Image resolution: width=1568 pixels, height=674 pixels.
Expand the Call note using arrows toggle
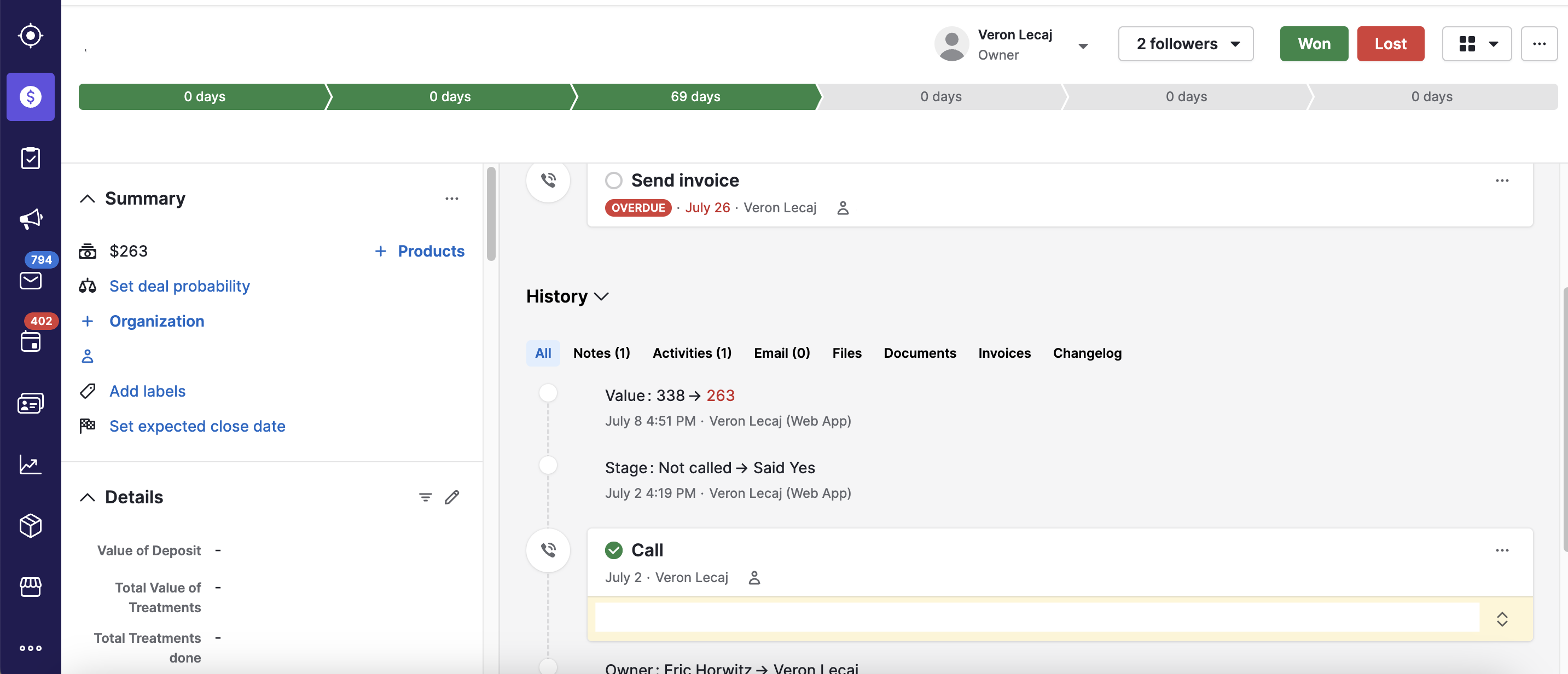[1502, 619]
